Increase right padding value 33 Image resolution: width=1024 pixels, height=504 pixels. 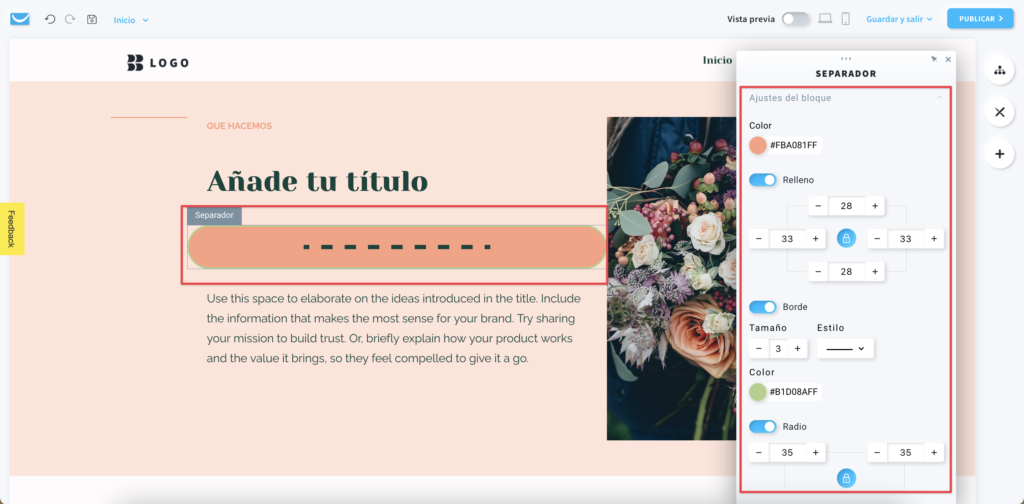pyautogui.click(x=934, y=239)
